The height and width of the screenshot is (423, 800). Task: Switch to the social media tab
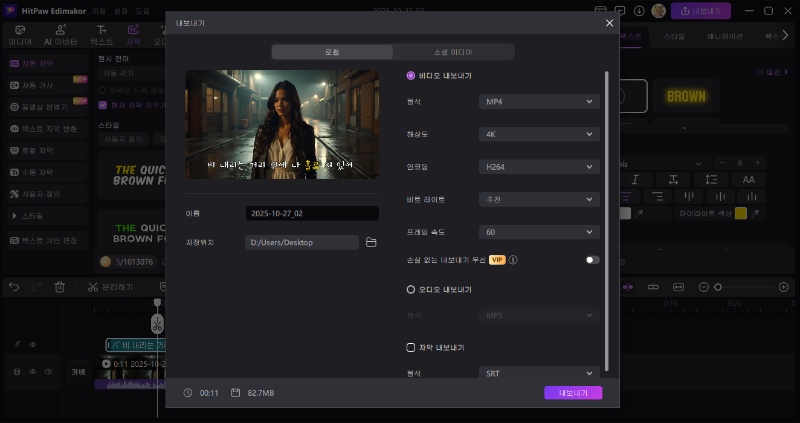453,51
